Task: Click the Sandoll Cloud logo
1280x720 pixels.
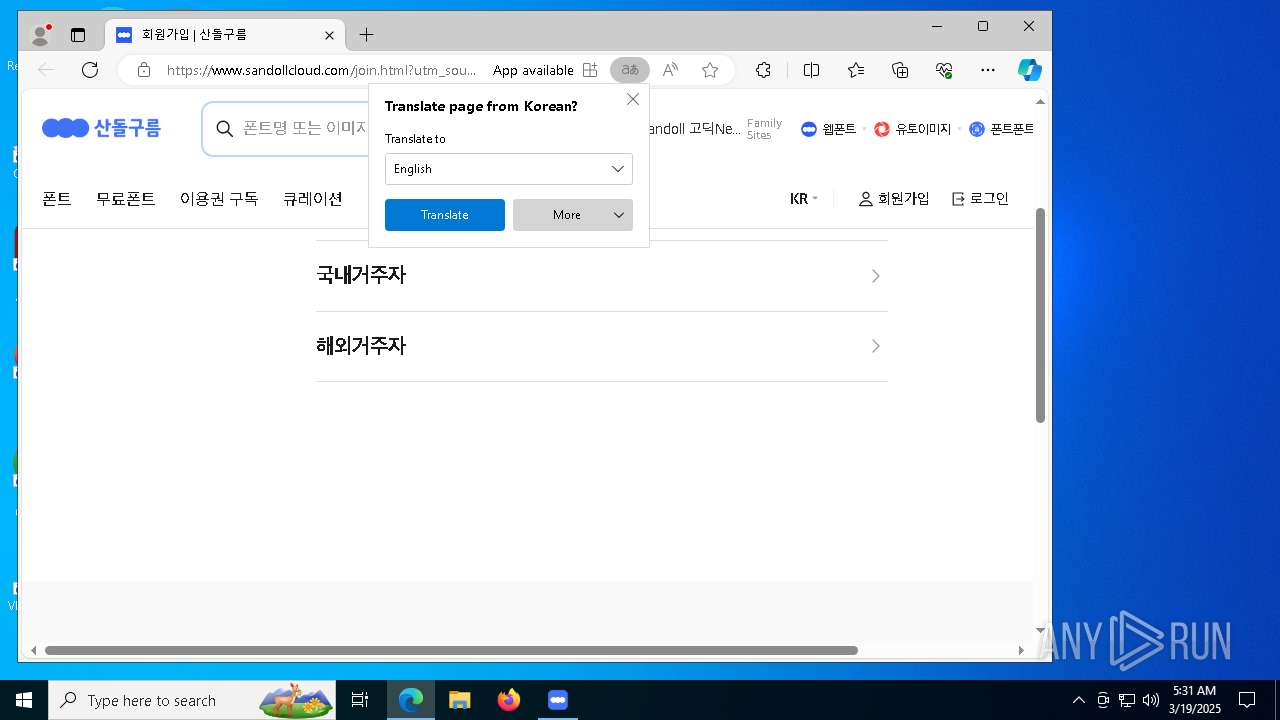Action: (101, 128)
